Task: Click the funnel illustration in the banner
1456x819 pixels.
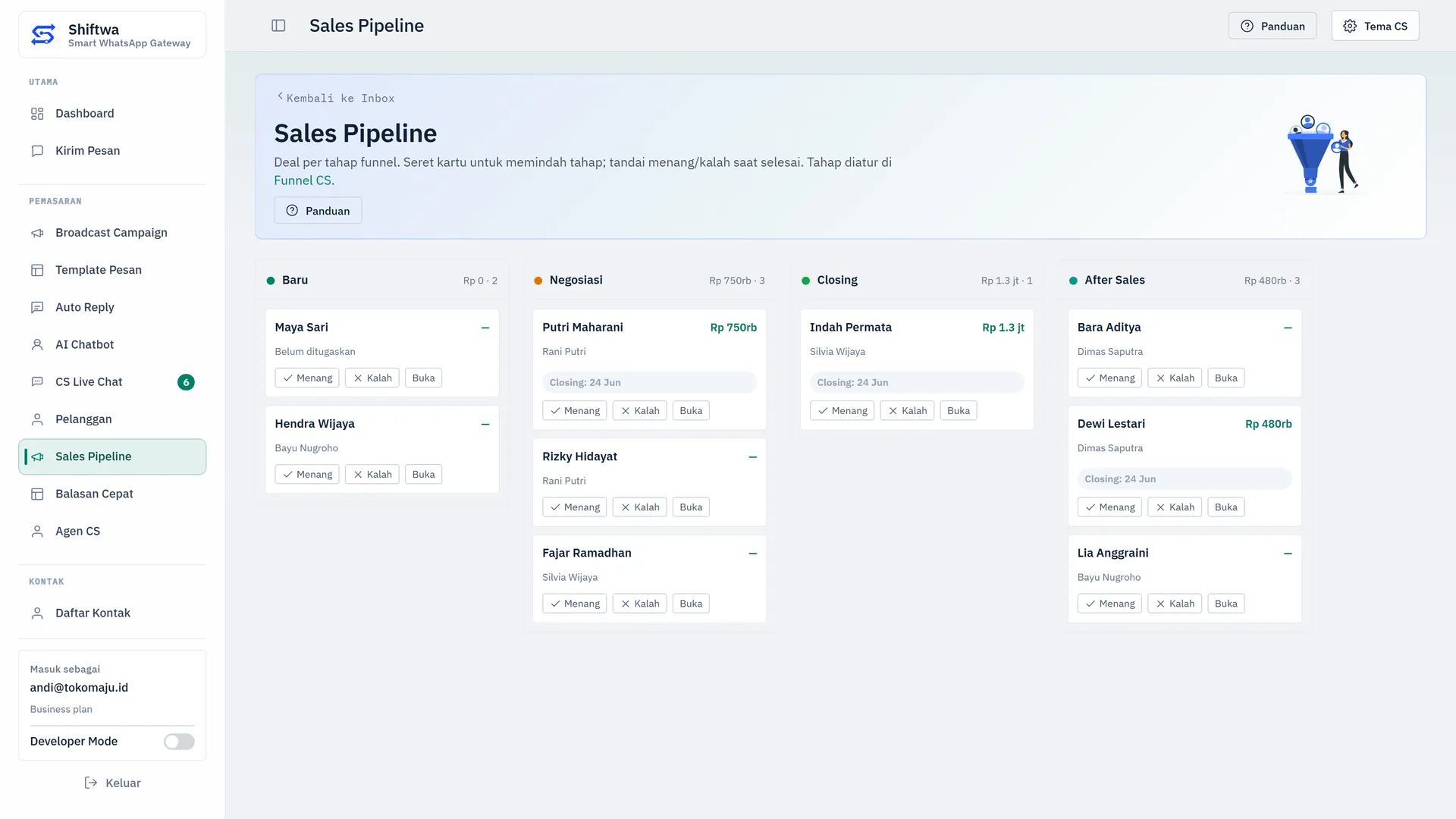Action: 1324,155
